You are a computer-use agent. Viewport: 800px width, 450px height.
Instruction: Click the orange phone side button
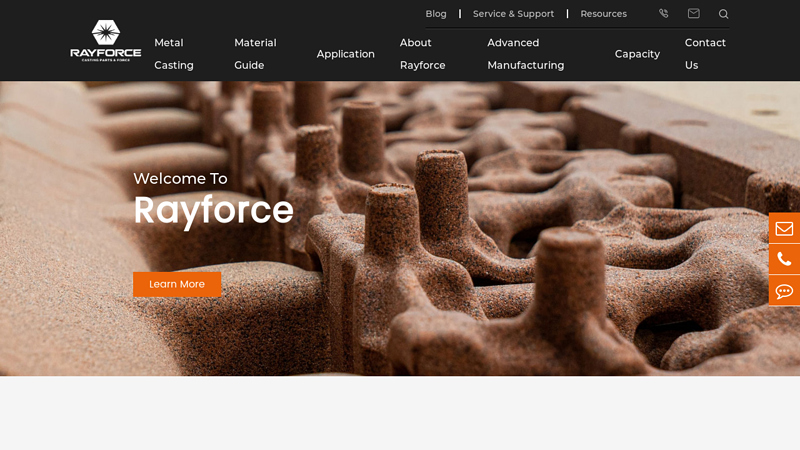tap(784, 259)
